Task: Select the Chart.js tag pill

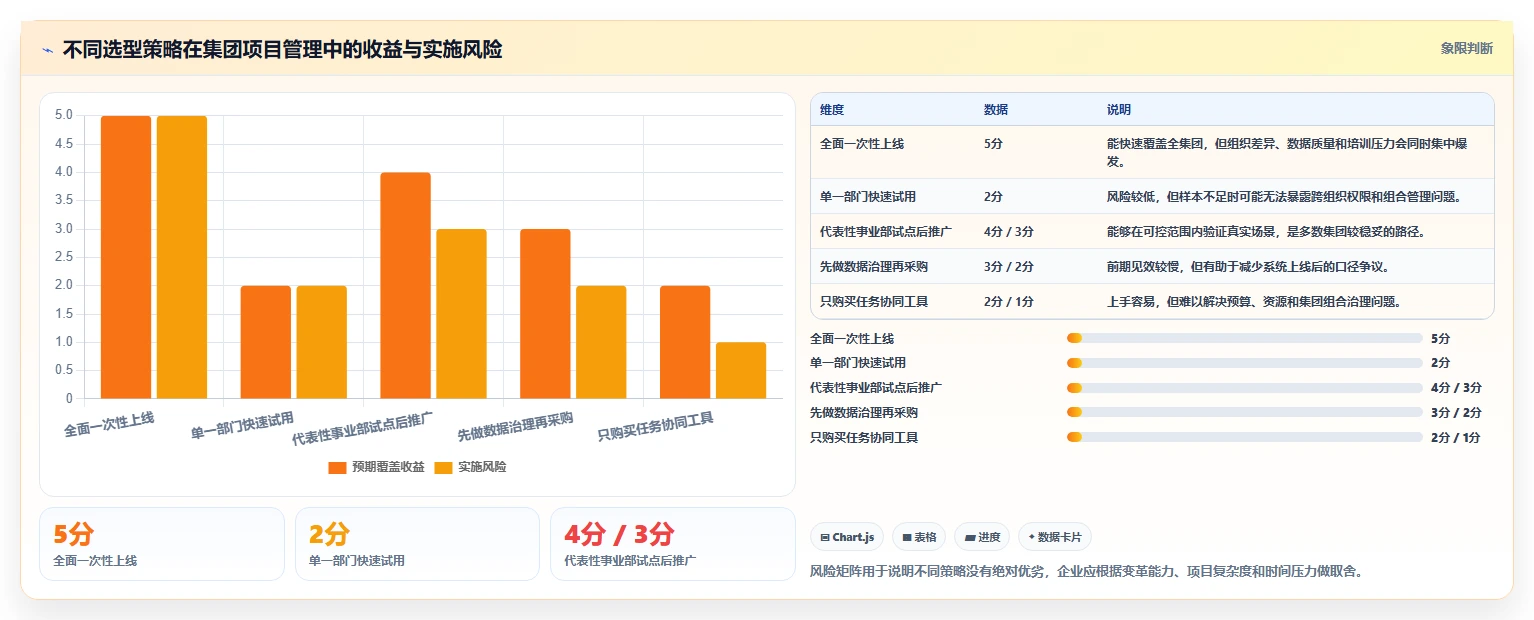Action: (847, 537)
